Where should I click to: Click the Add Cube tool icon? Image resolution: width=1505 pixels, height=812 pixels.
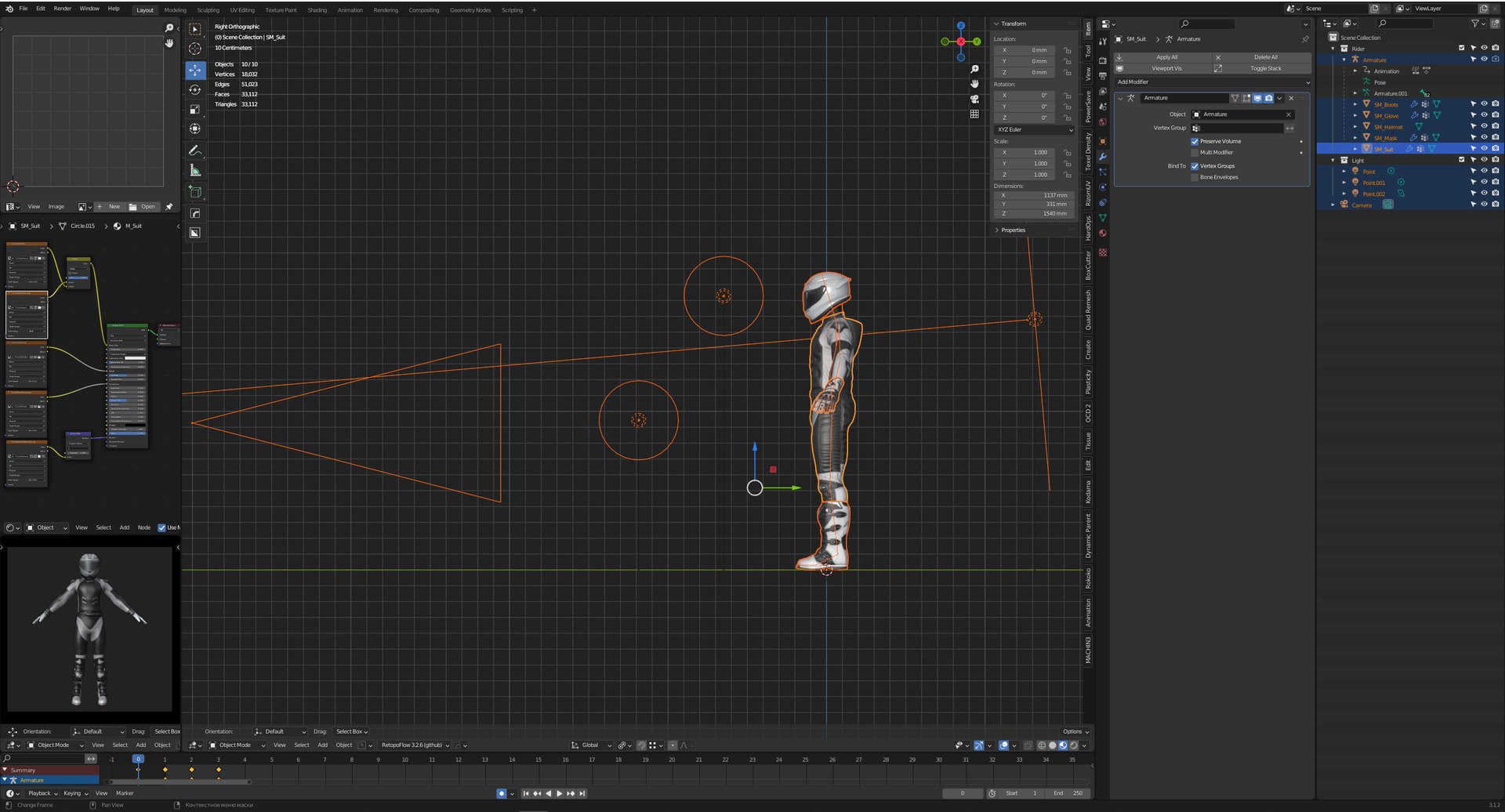pyautogui.click(x=195, y=191)
